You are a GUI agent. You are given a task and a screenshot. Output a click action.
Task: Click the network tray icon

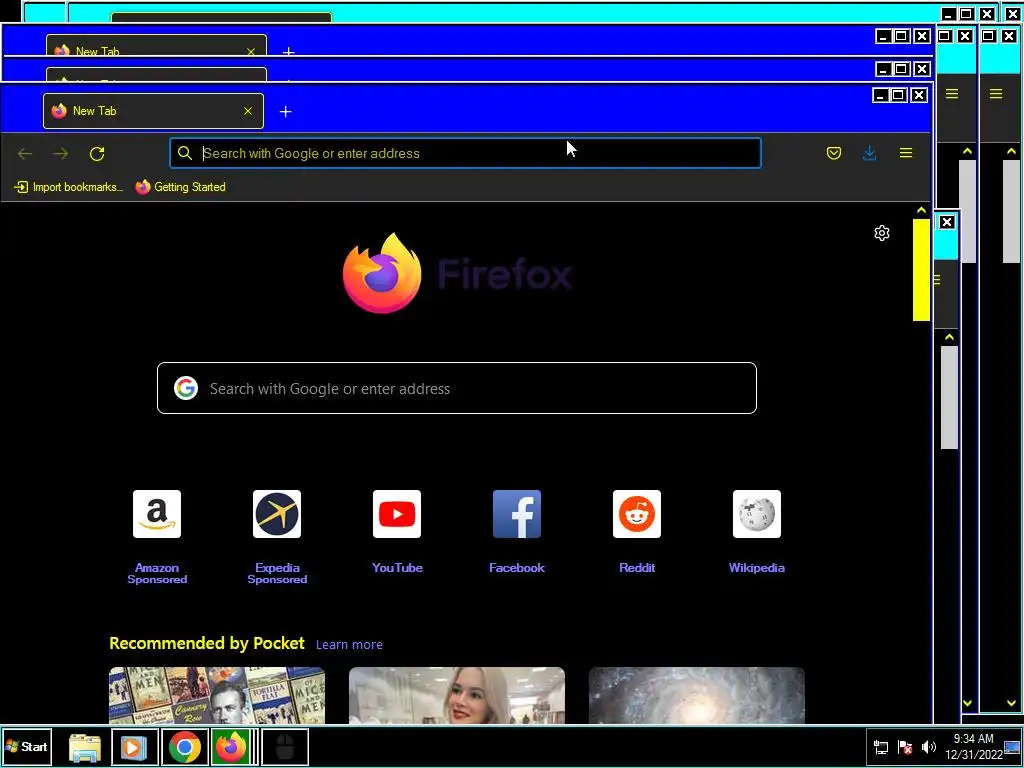tap(881, 747)
